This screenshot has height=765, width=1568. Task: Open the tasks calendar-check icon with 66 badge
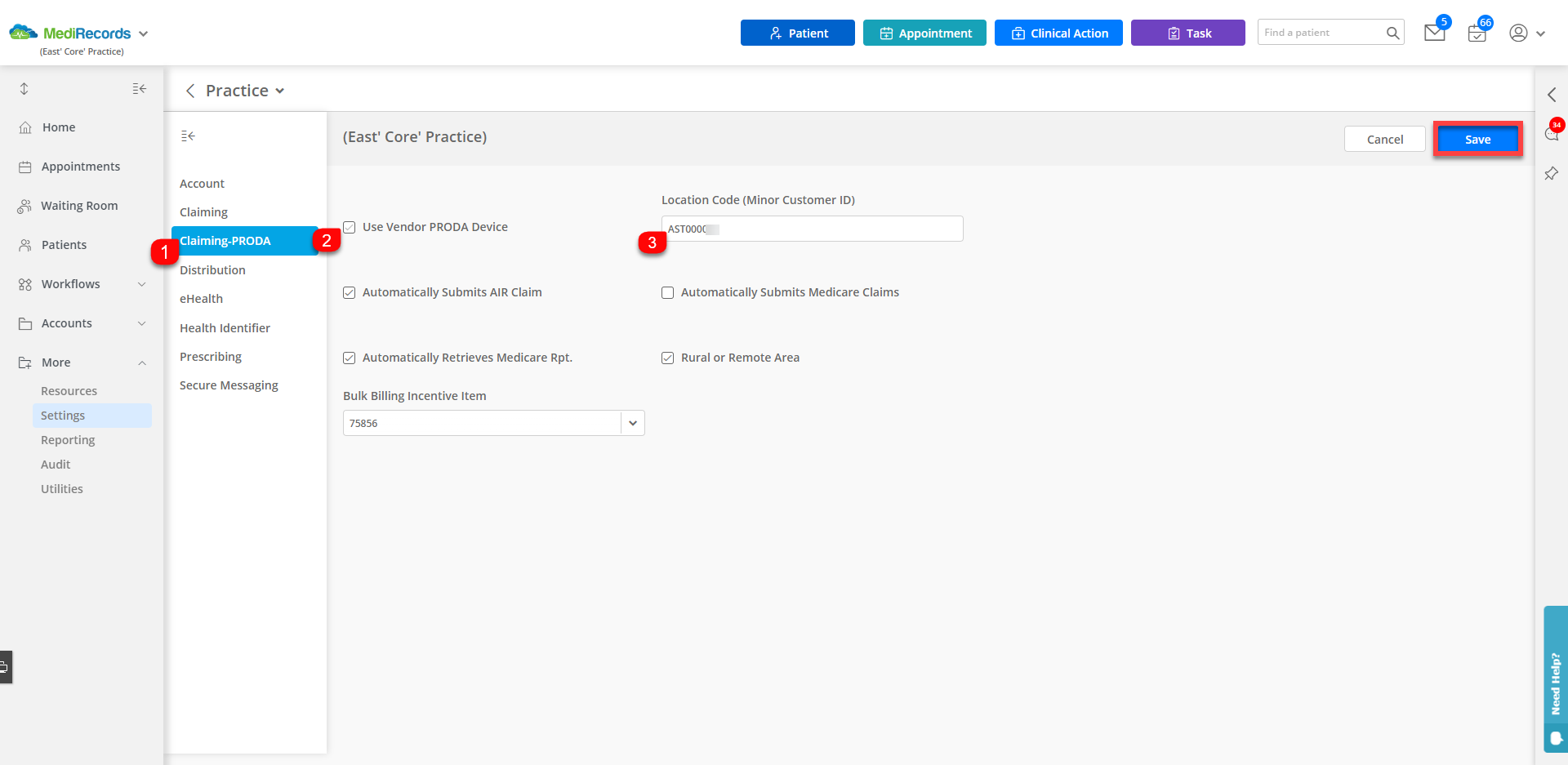pos(1477,33)
